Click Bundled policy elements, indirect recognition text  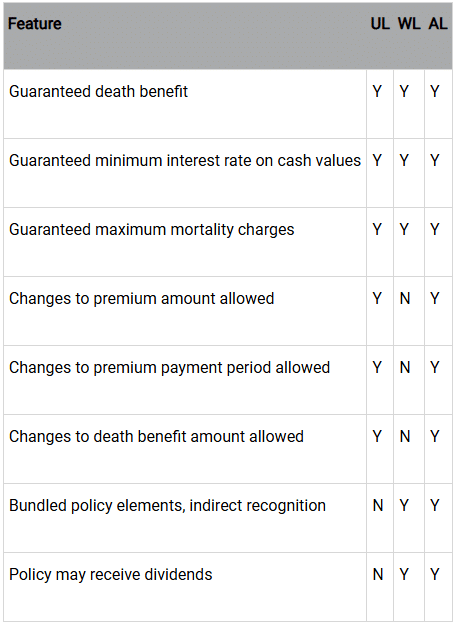tap(167, 505)
